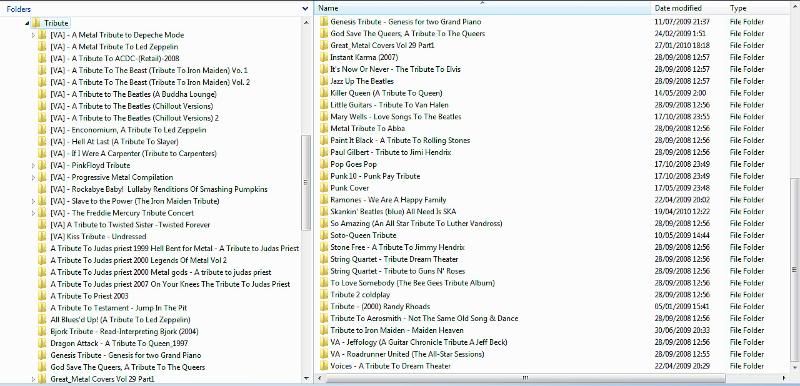The height and width of the screenshot is (386, 800).
Task: Click Tribute folder icon in tree
Action: tap(36, 23)
